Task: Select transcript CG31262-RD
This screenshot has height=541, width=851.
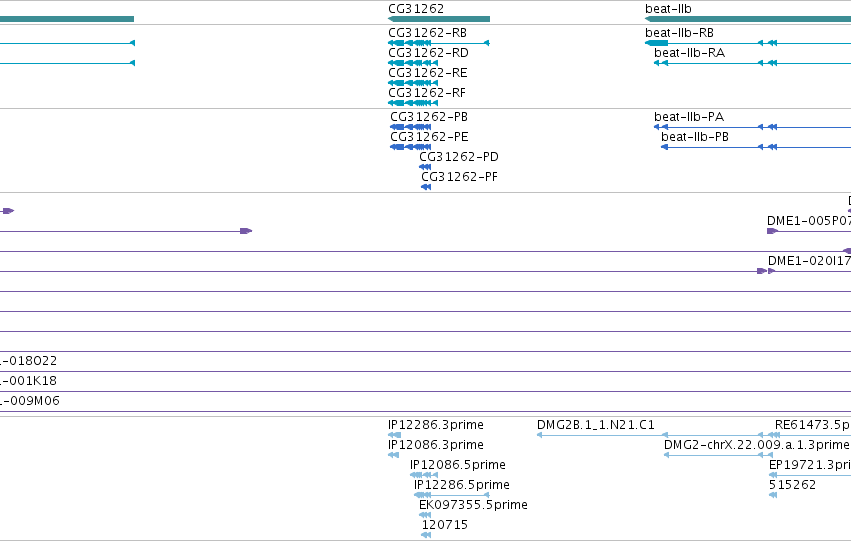Action: pyautogui.click(x=428, y=53)
